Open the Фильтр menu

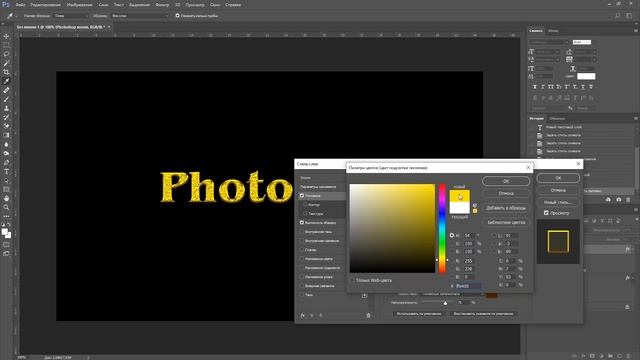(x=162, y=5)
